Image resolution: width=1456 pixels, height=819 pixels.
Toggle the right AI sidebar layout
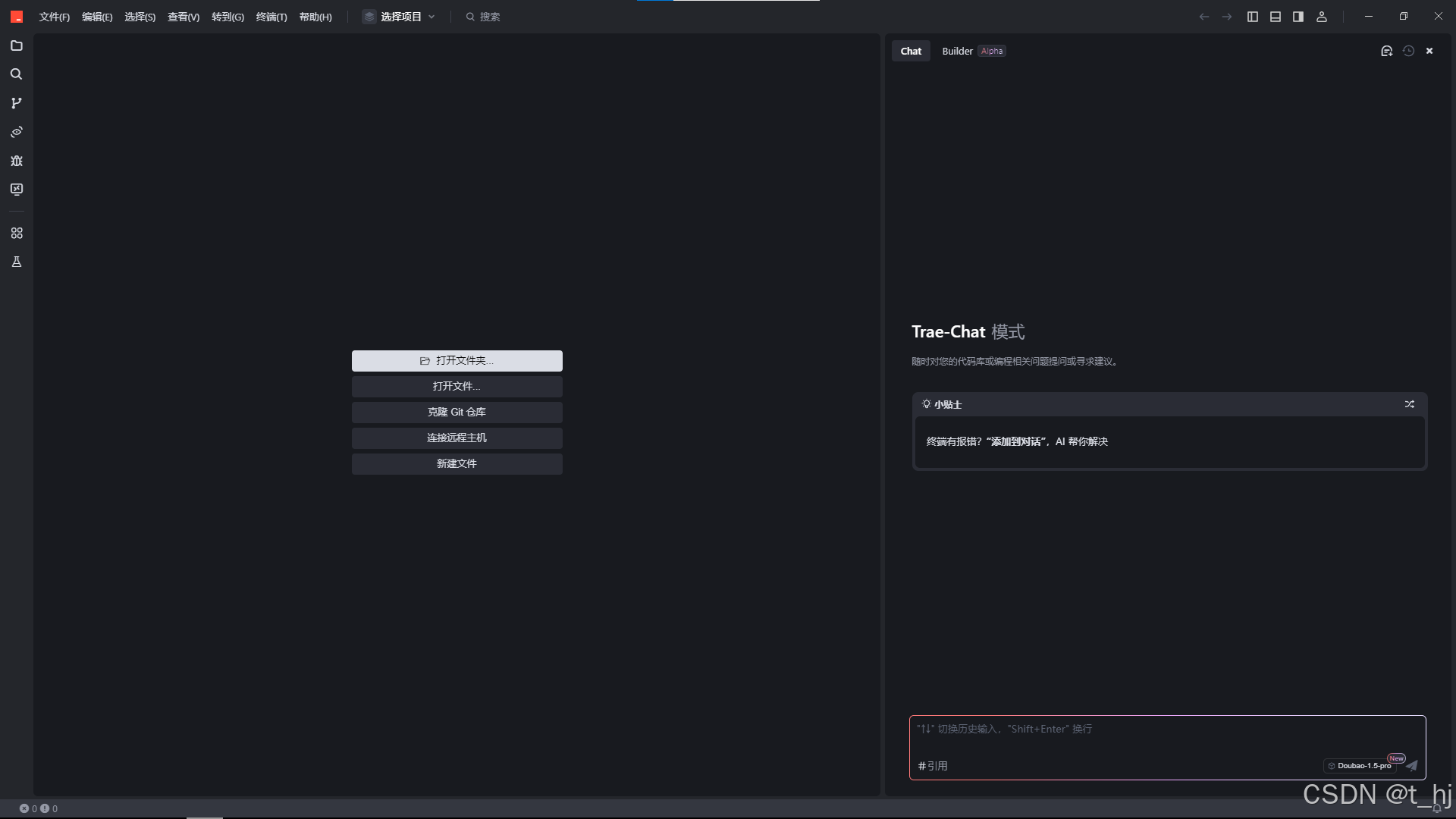point(1298,17)
